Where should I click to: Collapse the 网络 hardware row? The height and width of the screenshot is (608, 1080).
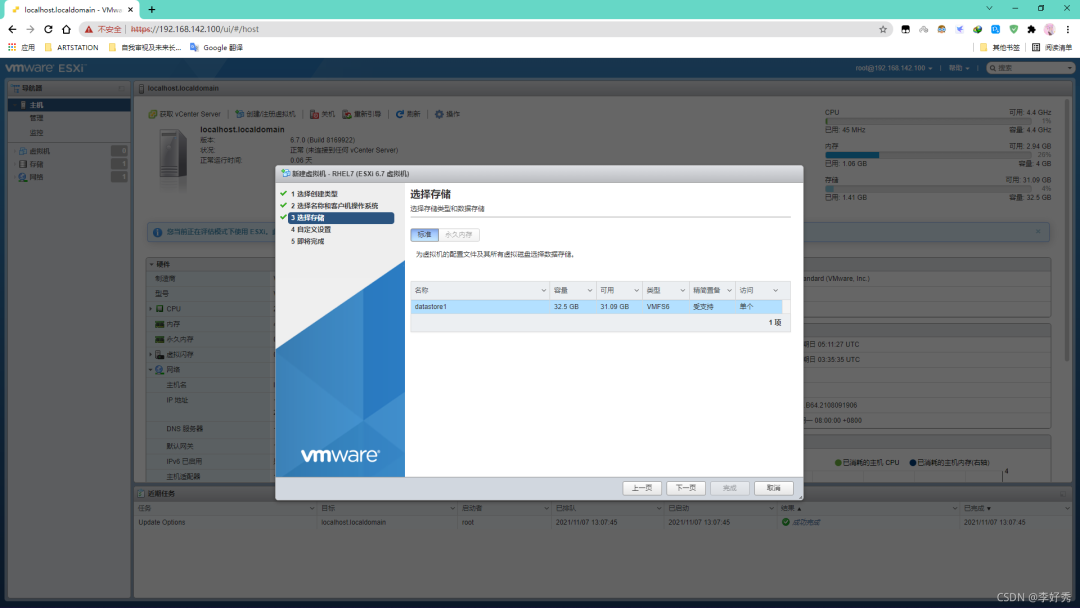point(151,370)
